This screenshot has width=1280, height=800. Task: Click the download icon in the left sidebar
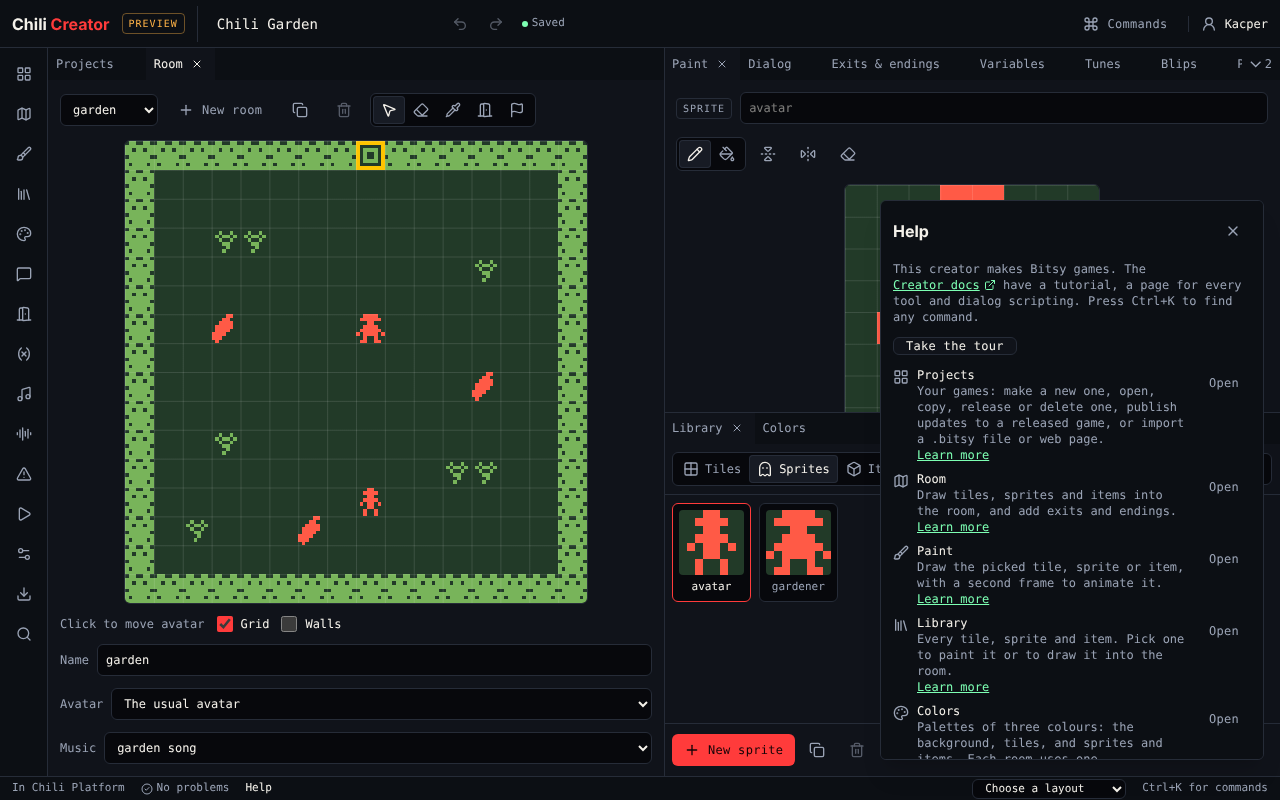[24, 594]
